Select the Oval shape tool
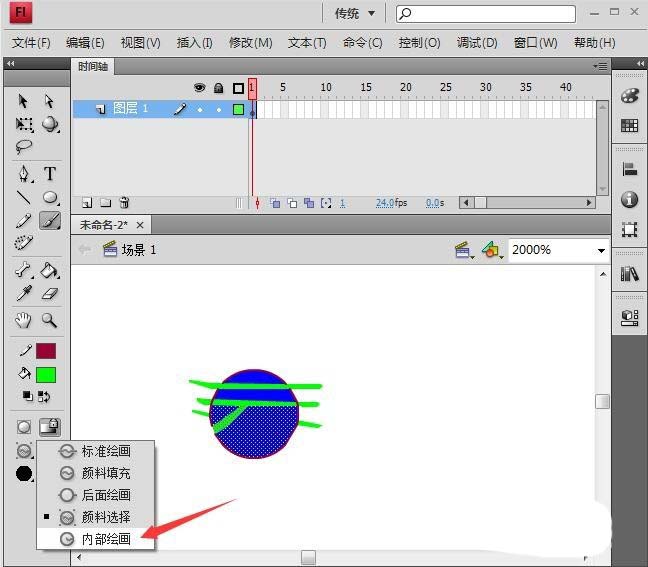Image resolution: width=648 pixels, height=567 pixels. pyautogui.click(x=50, y=198)
